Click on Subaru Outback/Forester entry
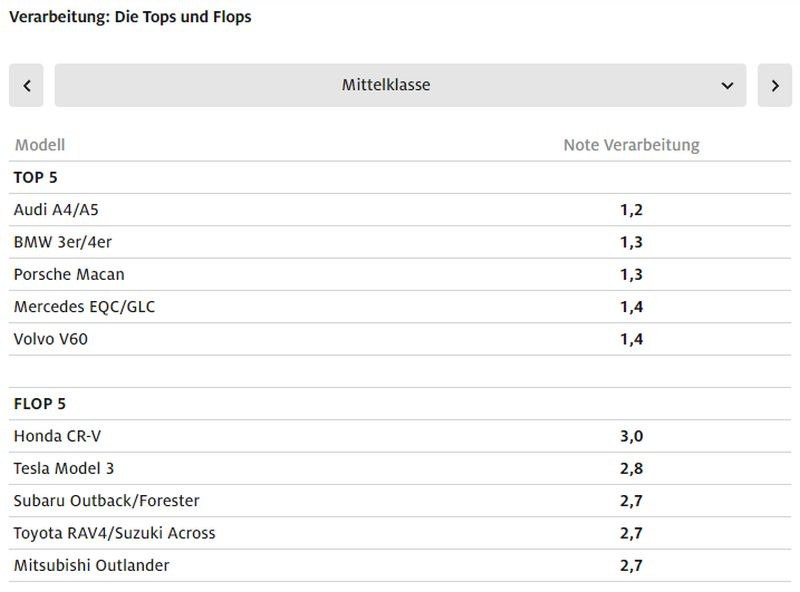800x592 pixels. coord(107,500)
